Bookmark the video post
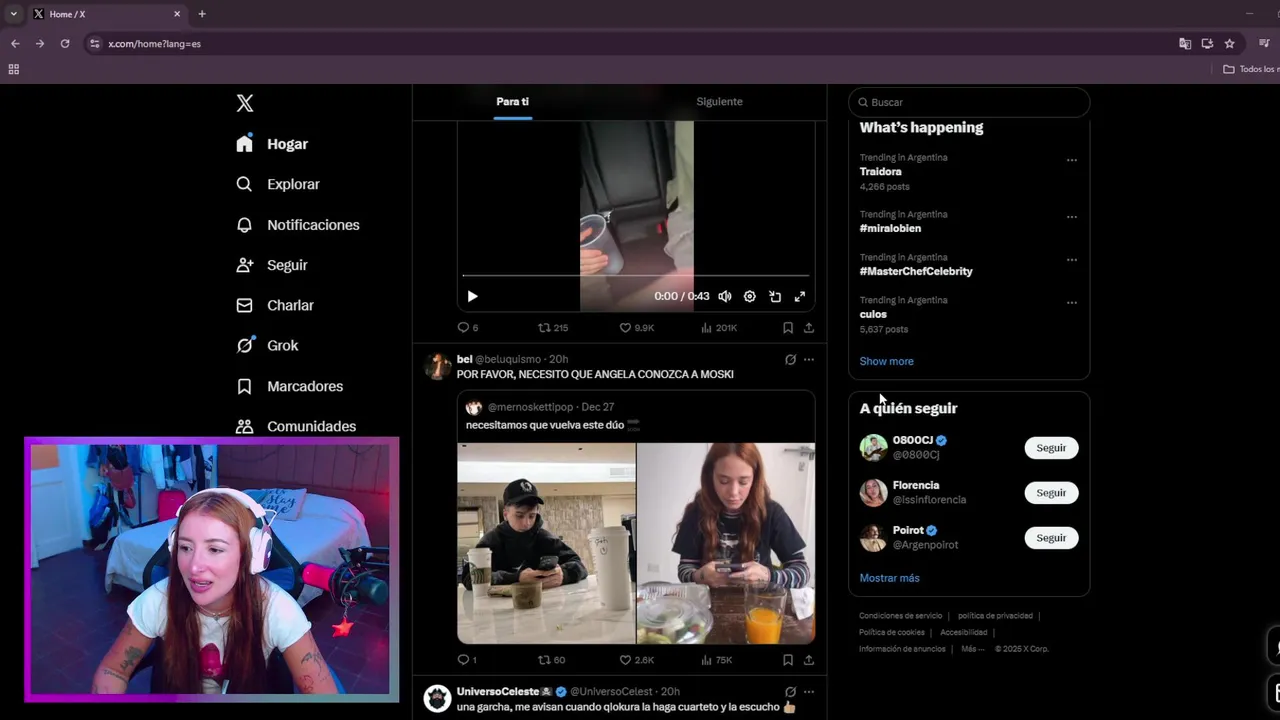 click(788, 327)
